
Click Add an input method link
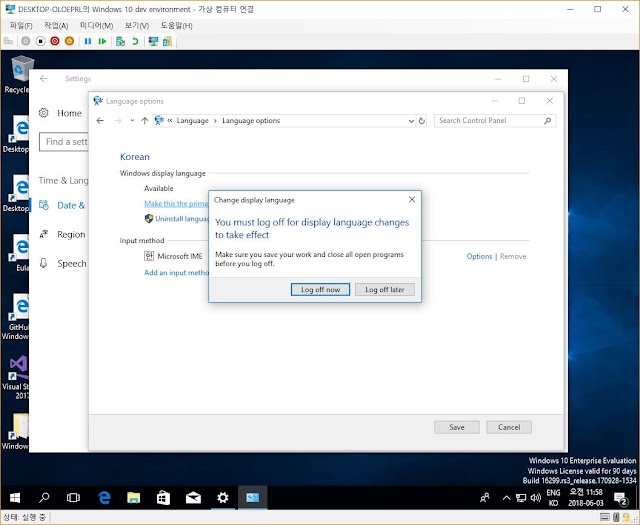pos(176,273)
